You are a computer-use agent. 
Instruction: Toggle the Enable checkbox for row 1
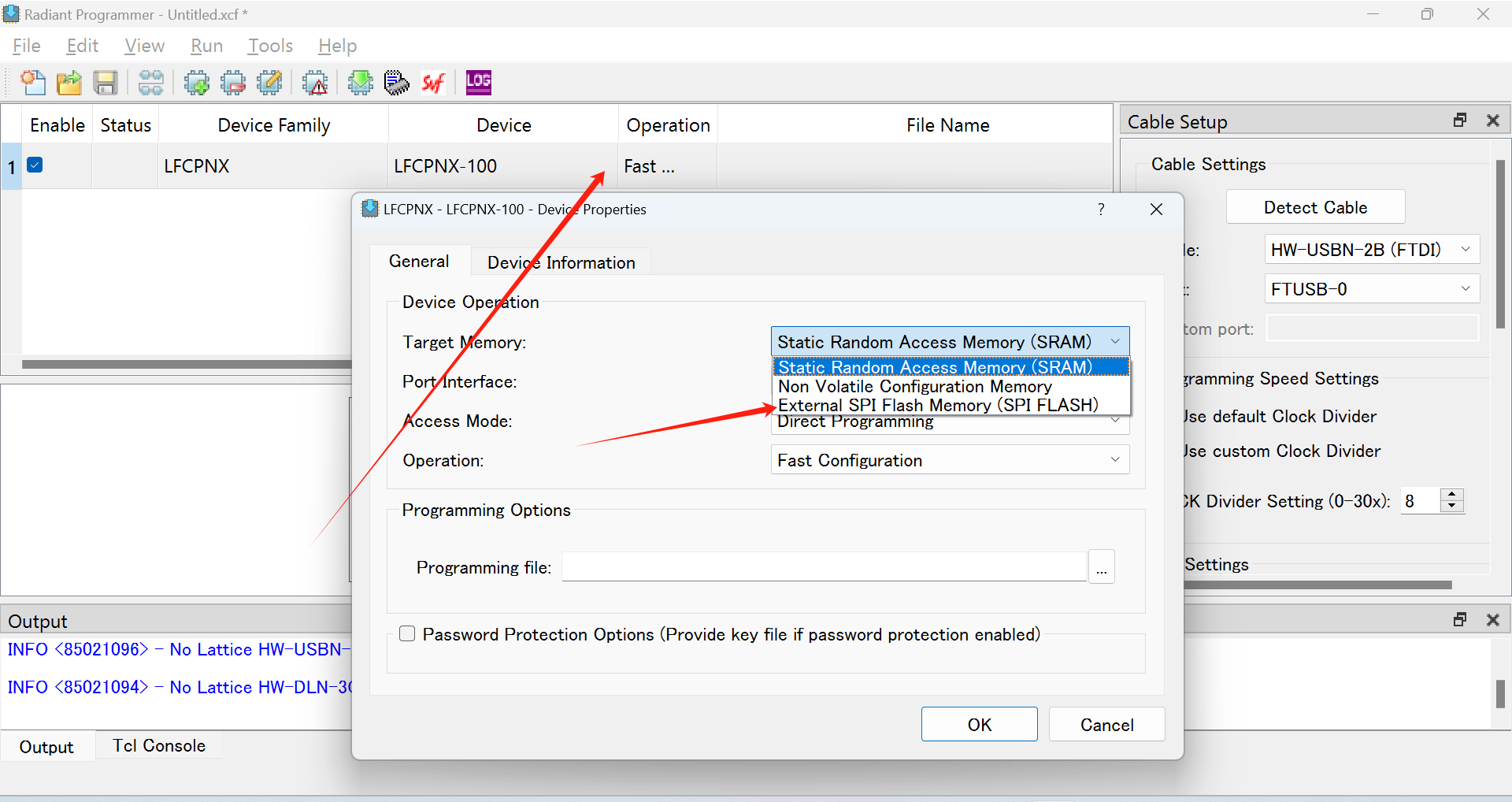tap(35, 165)
